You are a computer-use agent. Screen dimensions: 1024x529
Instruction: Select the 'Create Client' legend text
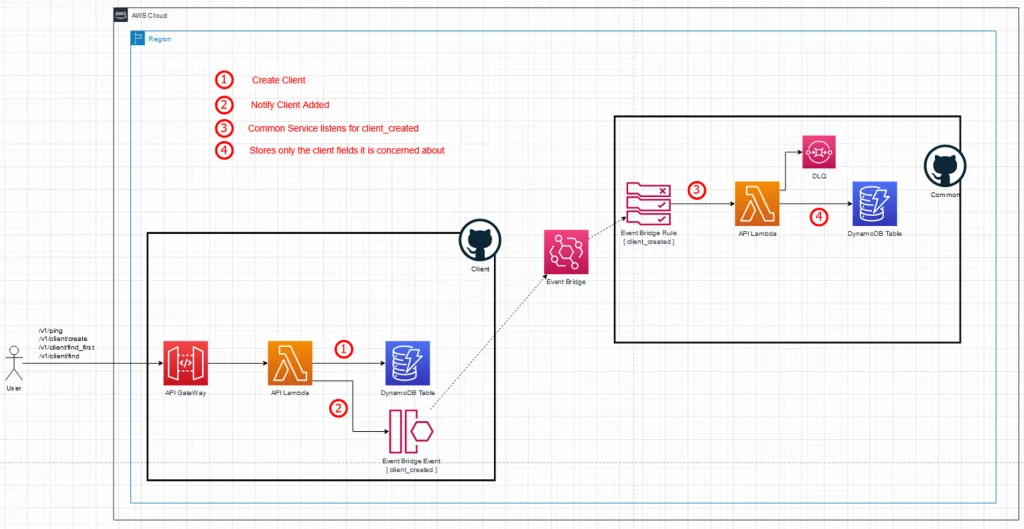click(x=279, y=80)
